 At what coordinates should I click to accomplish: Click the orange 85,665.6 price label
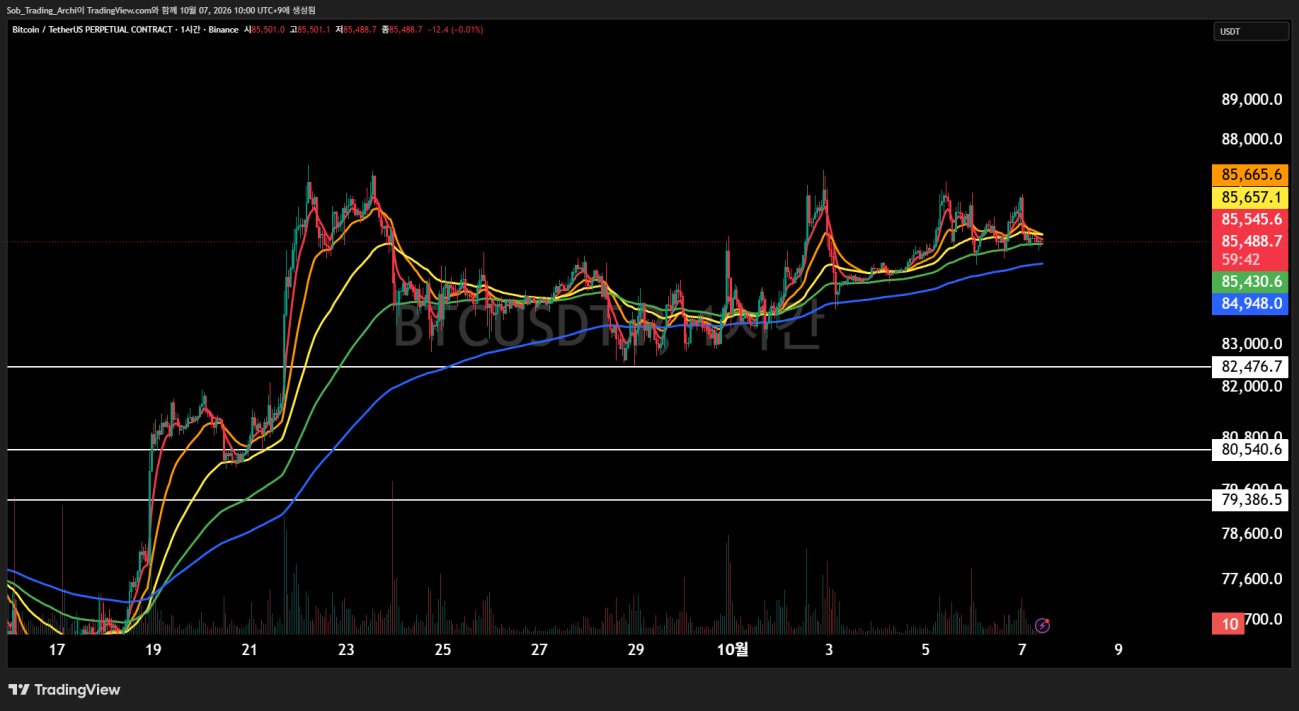(x=1251, y=174)
